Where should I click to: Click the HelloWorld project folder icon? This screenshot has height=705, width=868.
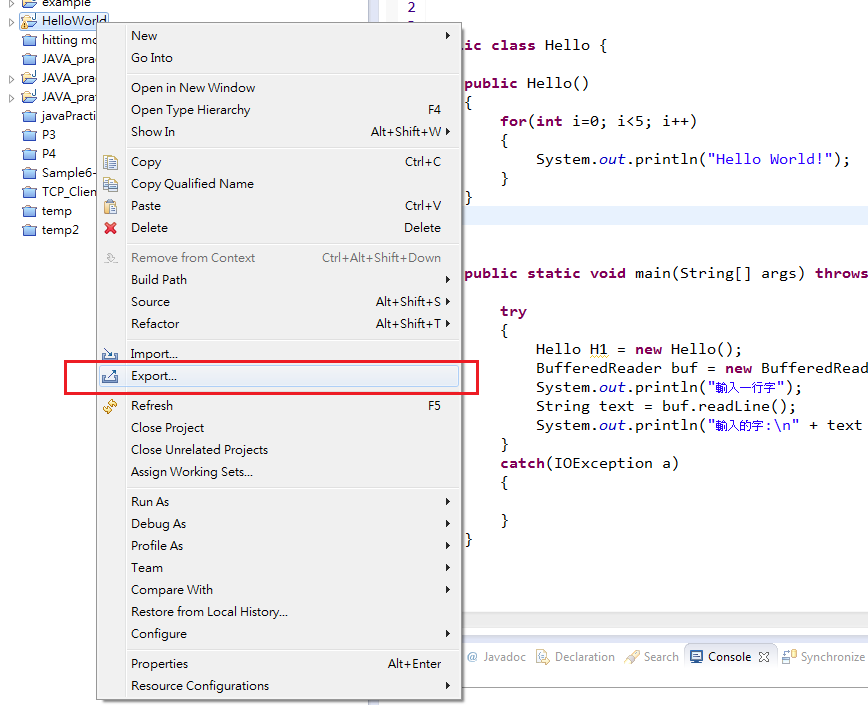(x=29, y=21)
